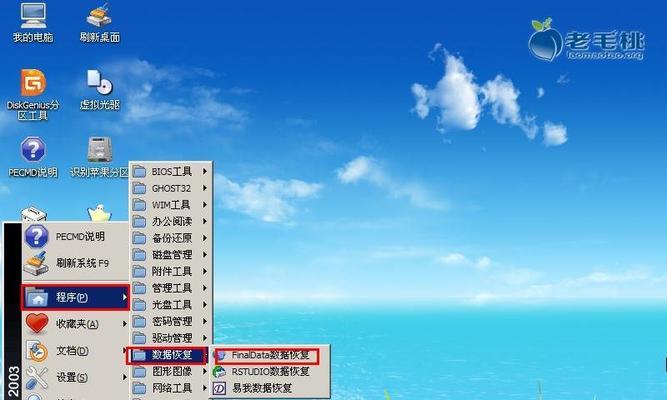Viewport: 667px width, 400px height.
Task: Open the 文档(D) start menu item
Action: 75,351
